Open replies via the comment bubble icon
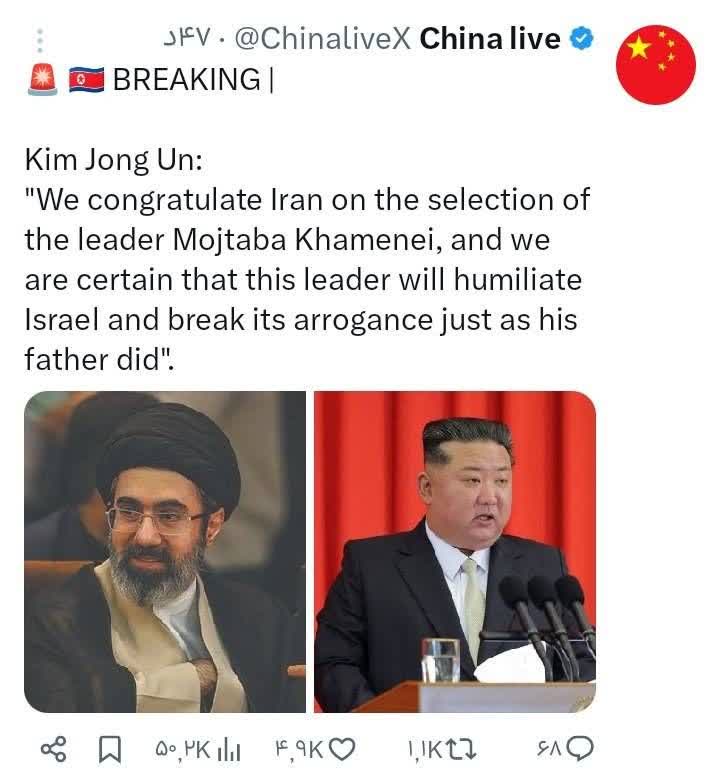Image resolution: width=720 pixels, height=776 pixels. (580, 749)
